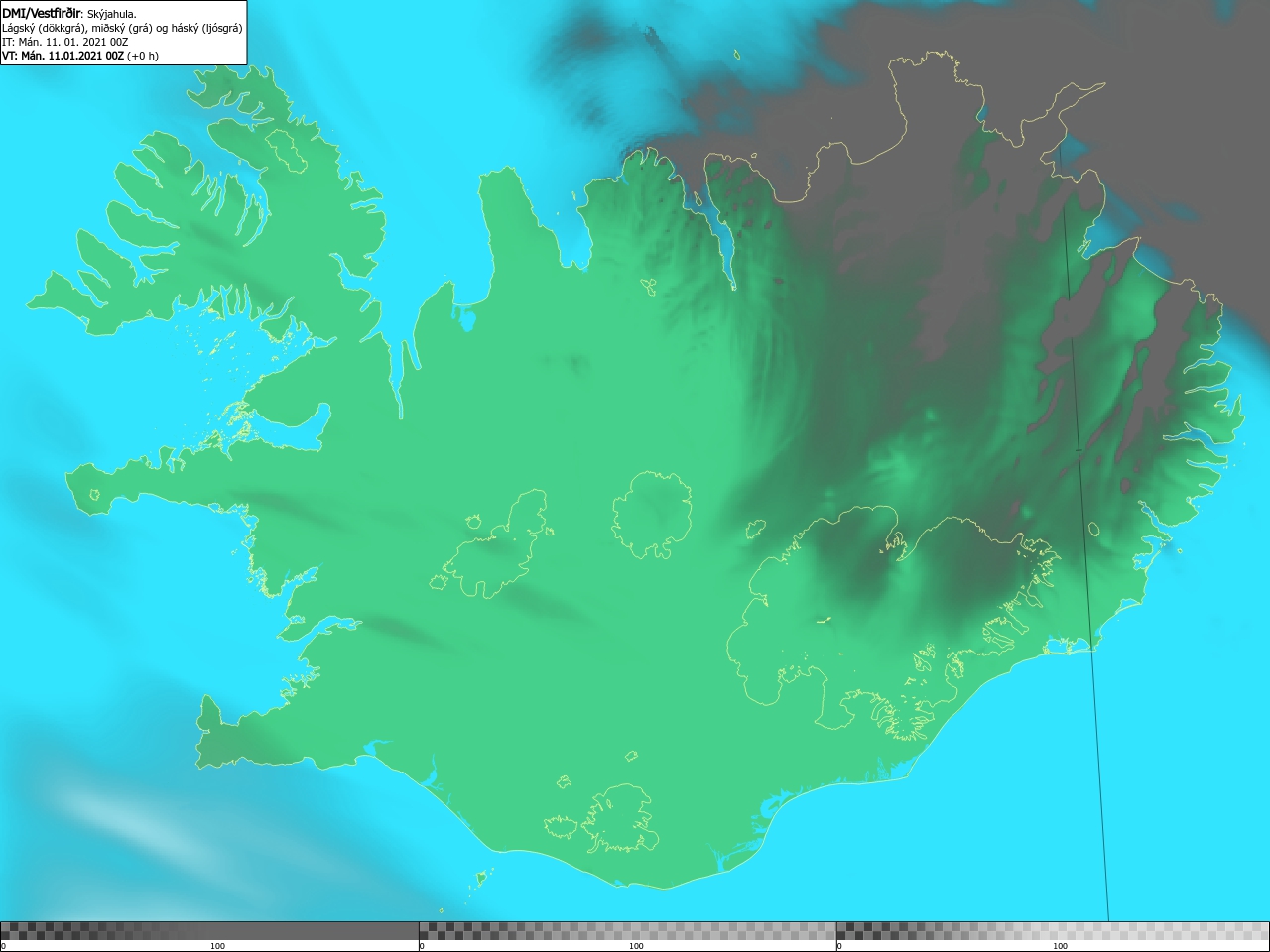
Task: Click the 'DMI/Vestfirðir: Skýjahula.' title line
Action: click(x=69, y=14)
